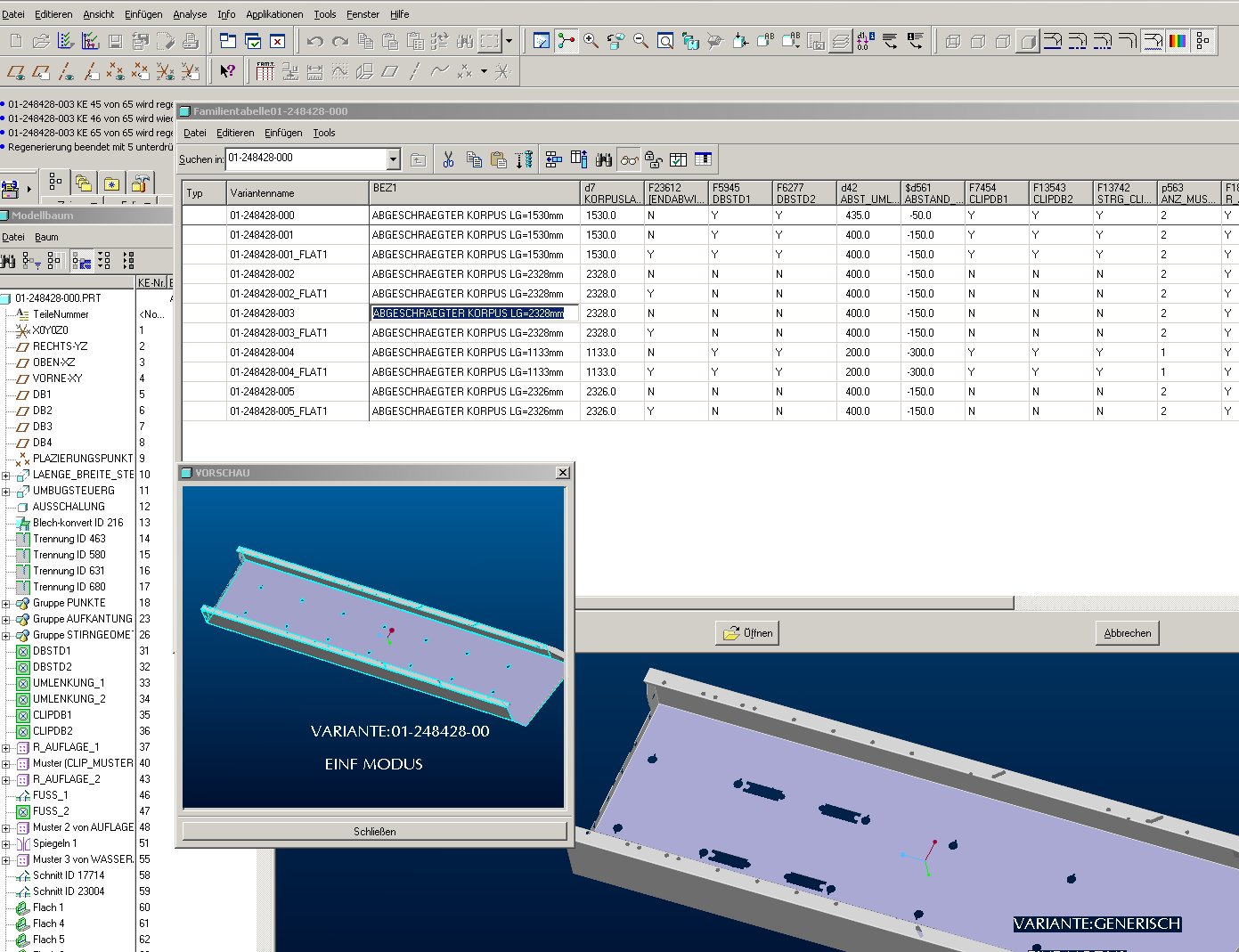Click the Öffnen button
This screenshot has width=1239, height=952.
click(747, 633)
